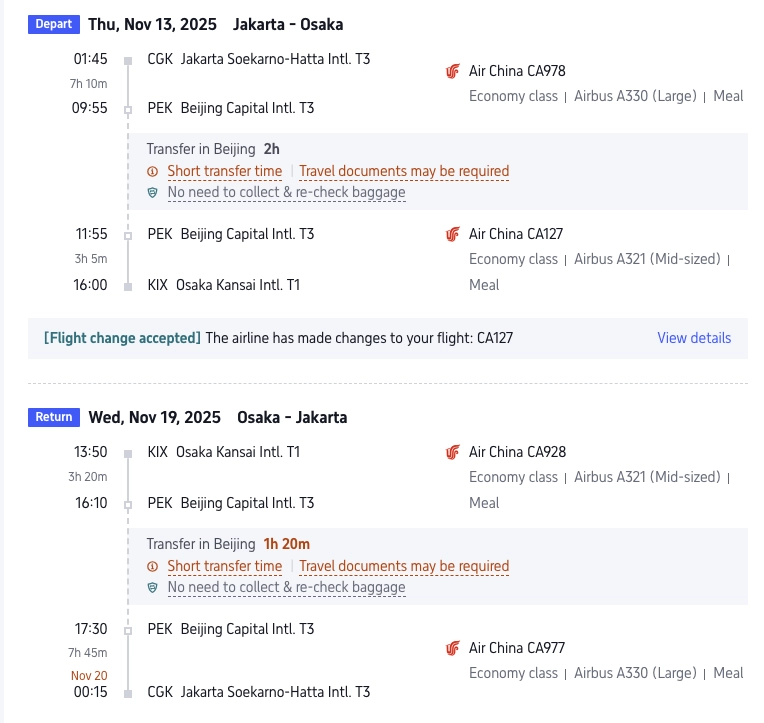Click return No need to re-check baggage note
Image resolution: width=764 pixels, height=723 pixels.
286,588
